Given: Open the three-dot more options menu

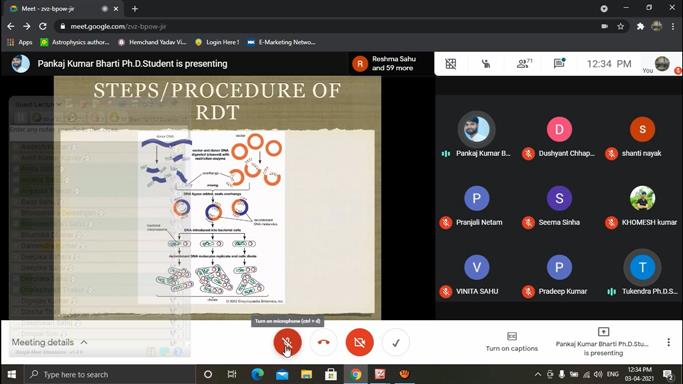Looking at the screenshot, I should (669, 342).
